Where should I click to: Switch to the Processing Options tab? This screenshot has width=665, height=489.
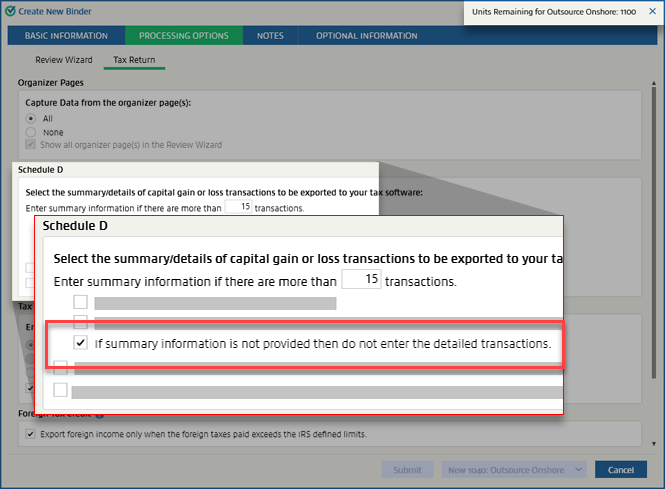point(184,36)
